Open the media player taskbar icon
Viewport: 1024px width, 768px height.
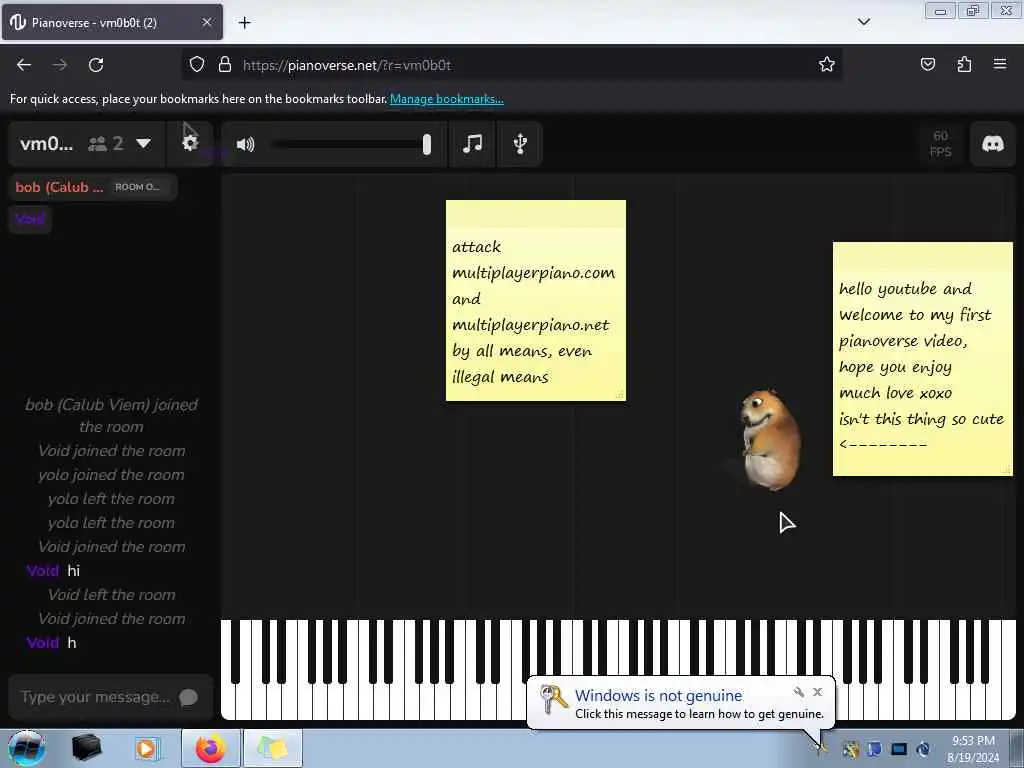pos(147,748)
